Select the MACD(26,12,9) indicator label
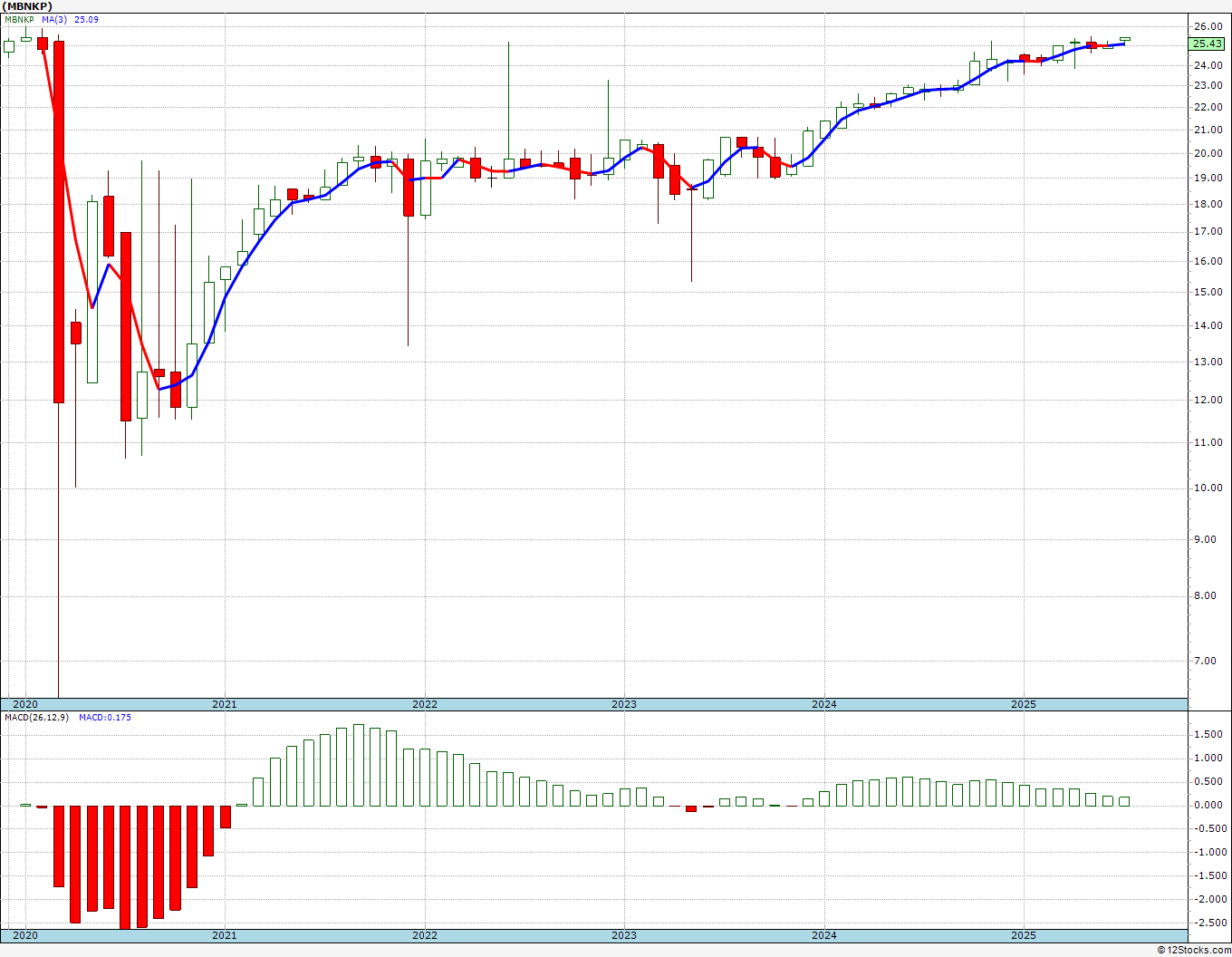The height and width of the screenshot is (957, 1232). point(36,718)
